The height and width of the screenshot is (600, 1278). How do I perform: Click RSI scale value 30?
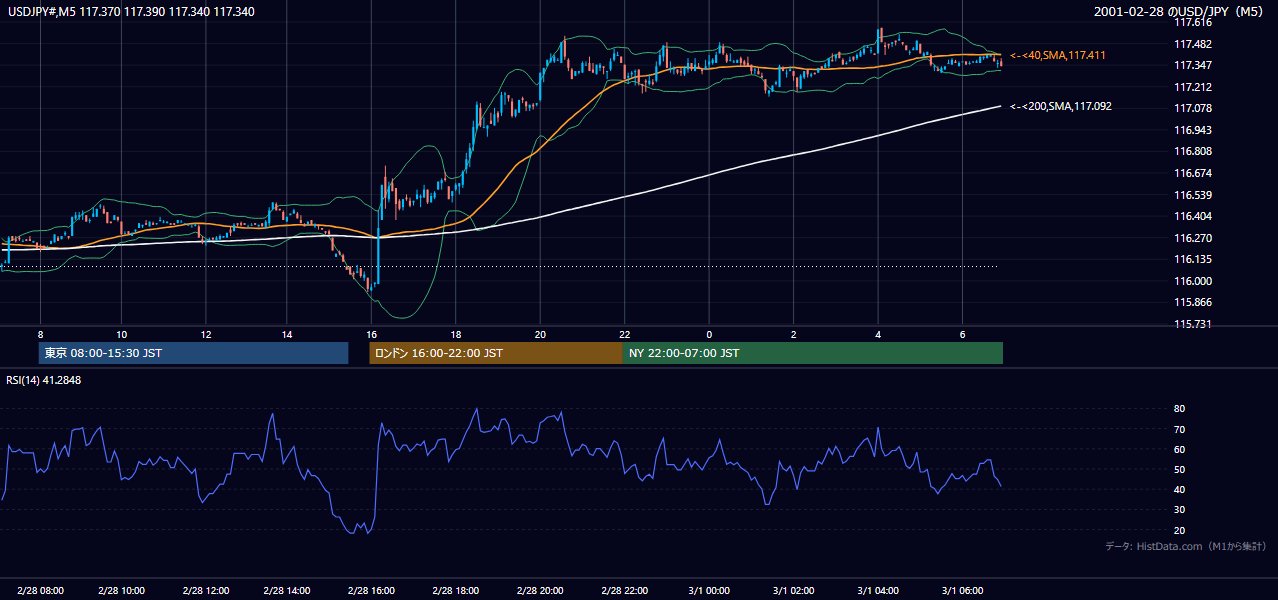click(x=1179, y=509)
